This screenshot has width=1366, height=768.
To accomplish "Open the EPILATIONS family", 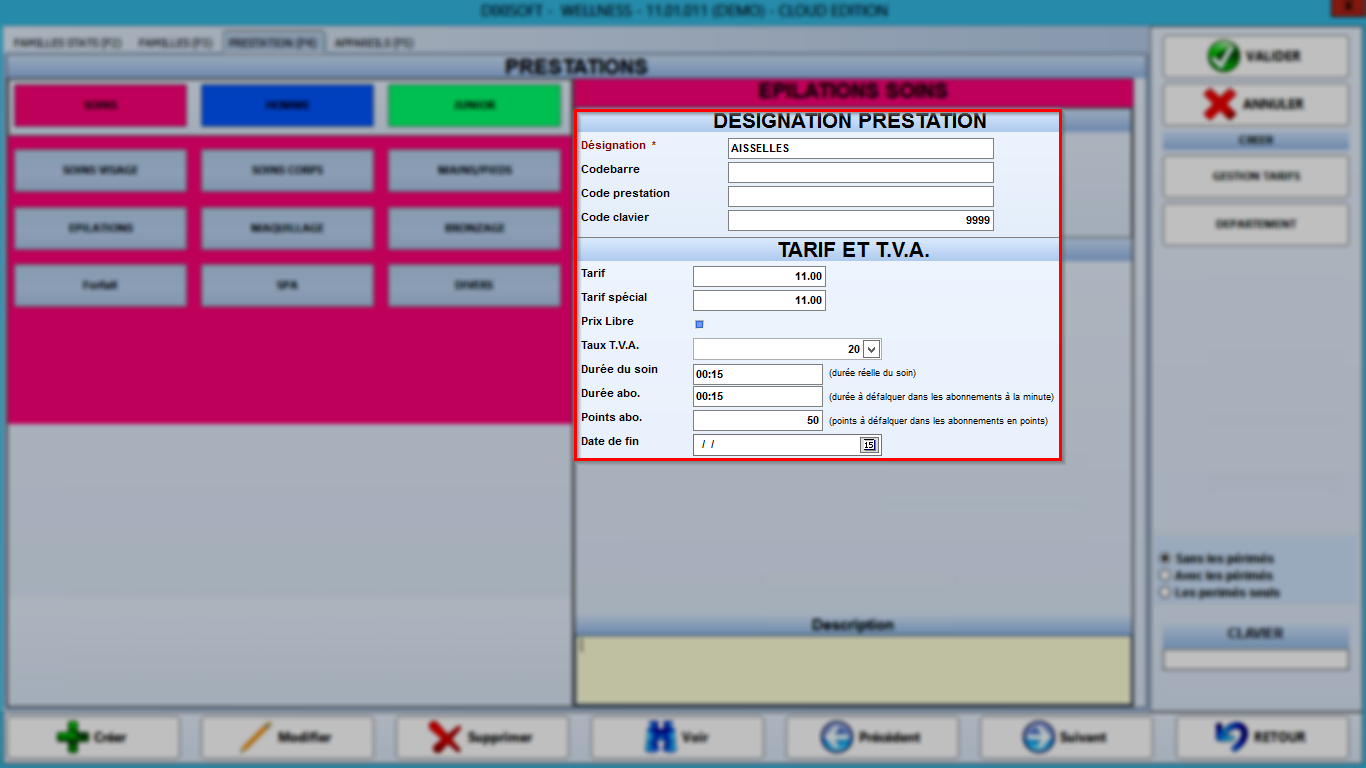I will 101,228.
